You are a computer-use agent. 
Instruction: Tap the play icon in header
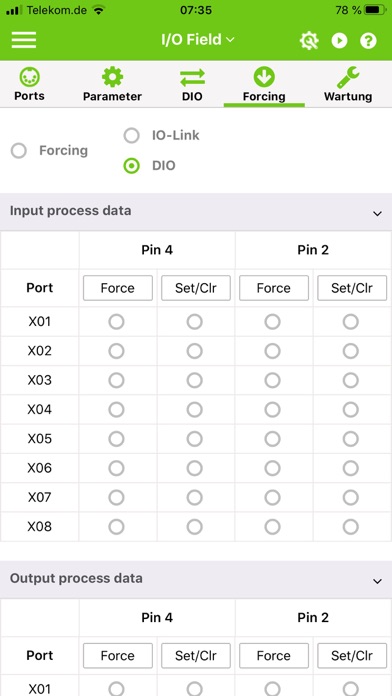[x=339, y=41]
